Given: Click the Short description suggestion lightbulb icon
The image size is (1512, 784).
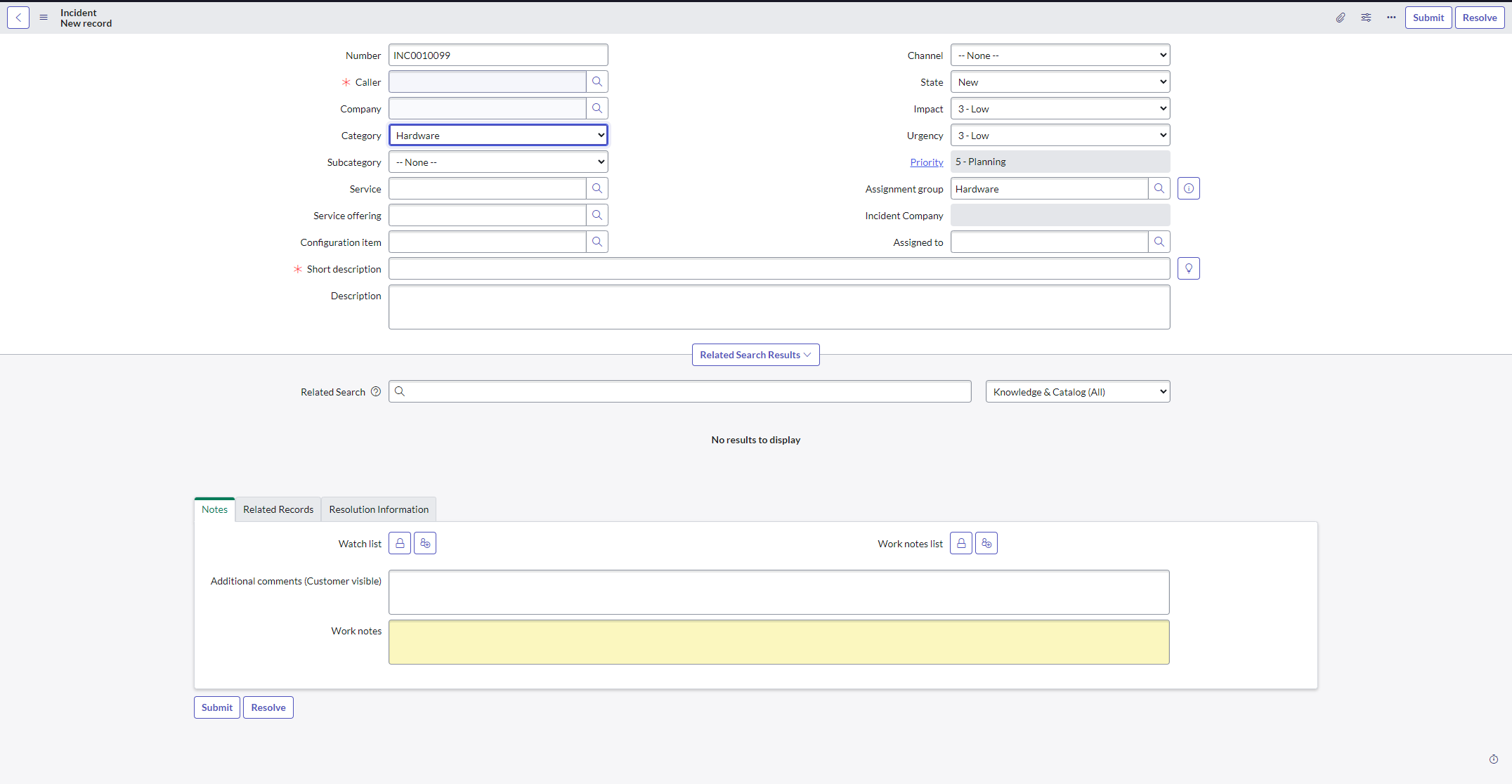Looking at the screenshot, I should [1188, 268].
